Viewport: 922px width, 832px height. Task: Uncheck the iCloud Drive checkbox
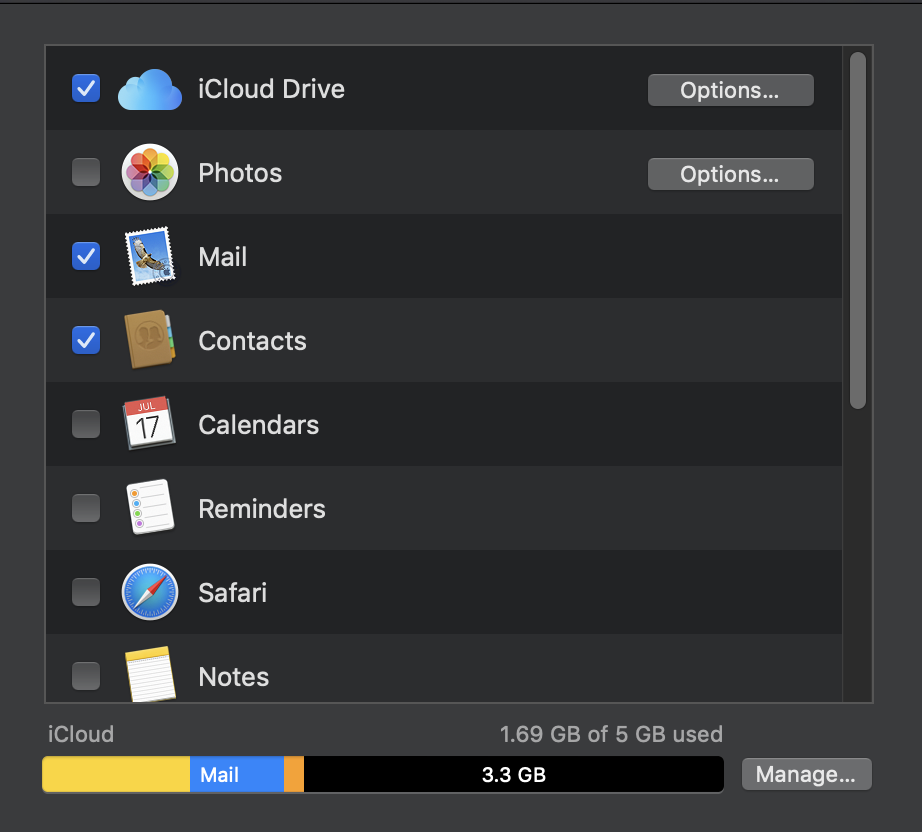tap(86, 88)
